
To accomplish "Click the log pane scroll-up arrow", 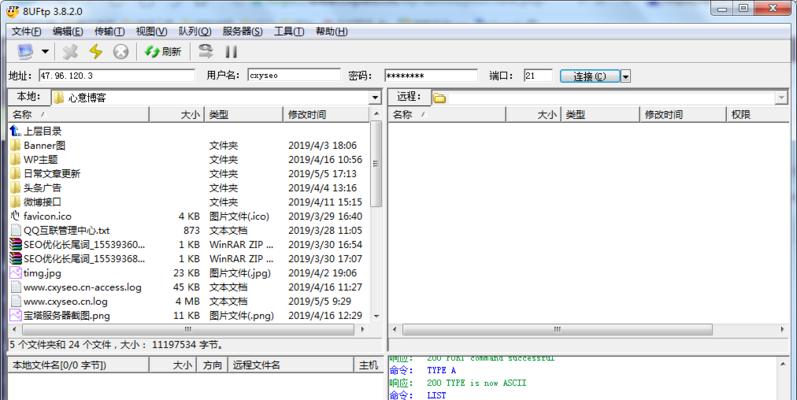I will (x=782, y=364).
